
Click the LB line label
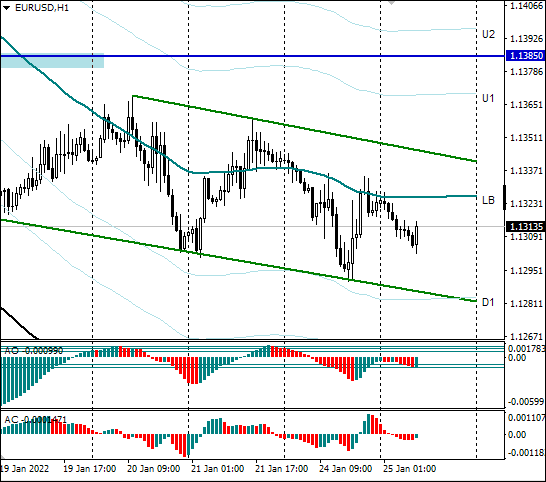[x=488, y=200]
